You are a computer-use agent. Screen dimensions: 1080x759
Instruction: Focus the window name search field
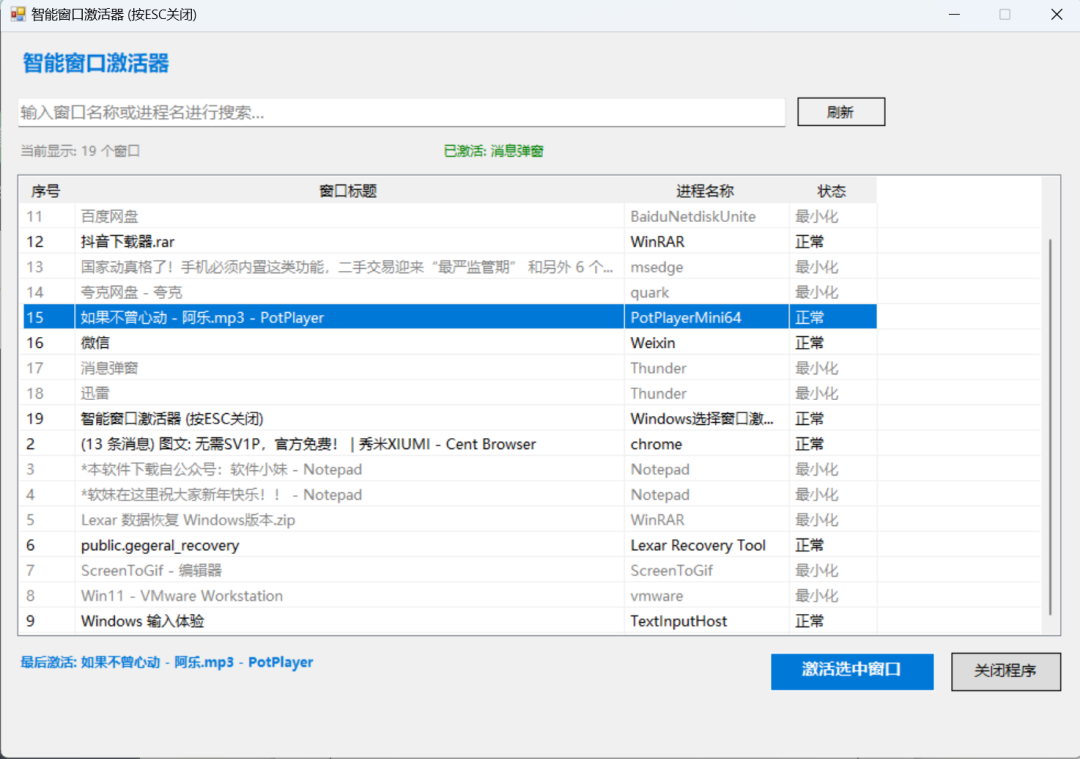402,112
